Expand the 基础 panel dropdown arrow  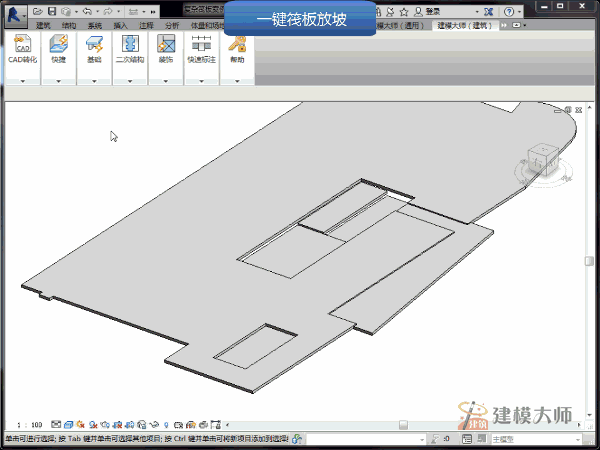pyautogui.click(x=94, y=81)
